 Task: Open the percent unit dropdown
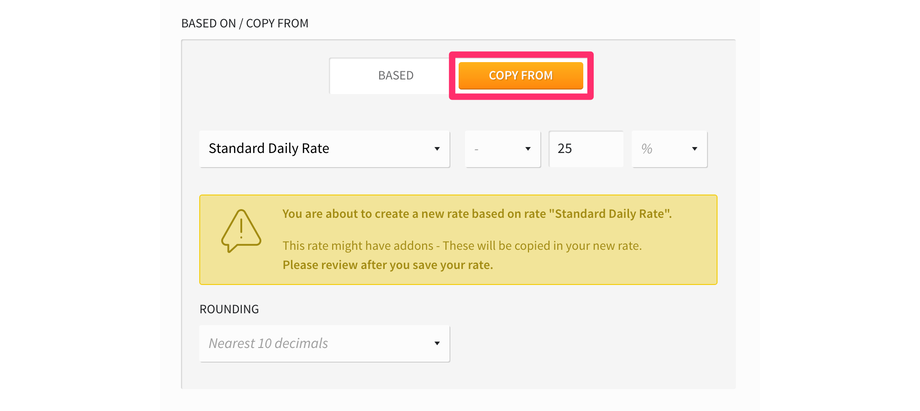(x=669, y=149)
